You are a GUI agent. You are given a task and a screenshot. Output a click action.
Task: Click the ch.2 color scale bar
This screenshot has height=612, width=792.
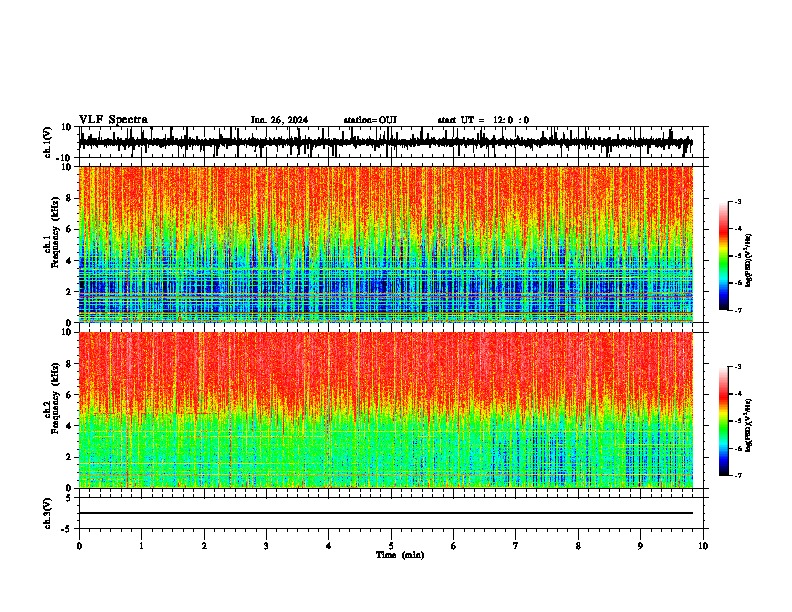point(724,421)
